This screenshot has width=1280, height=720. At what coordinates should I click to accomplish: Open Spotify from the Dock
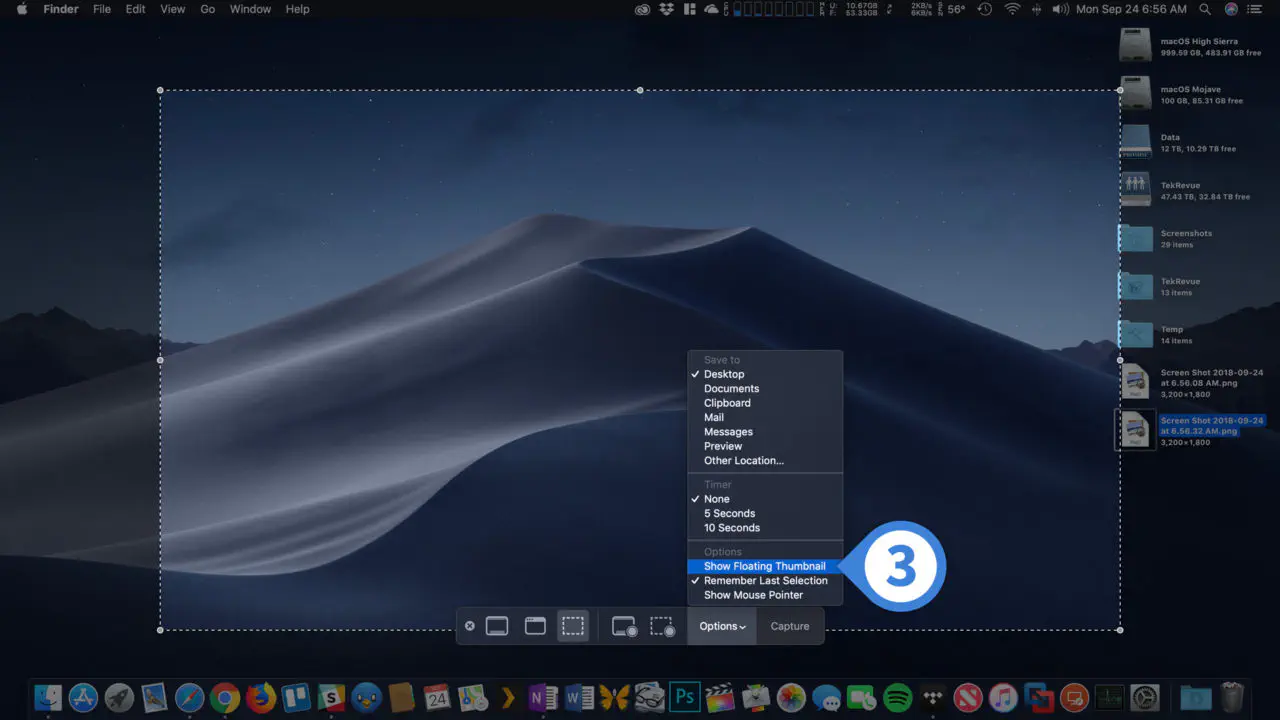(x=898, y=697)
